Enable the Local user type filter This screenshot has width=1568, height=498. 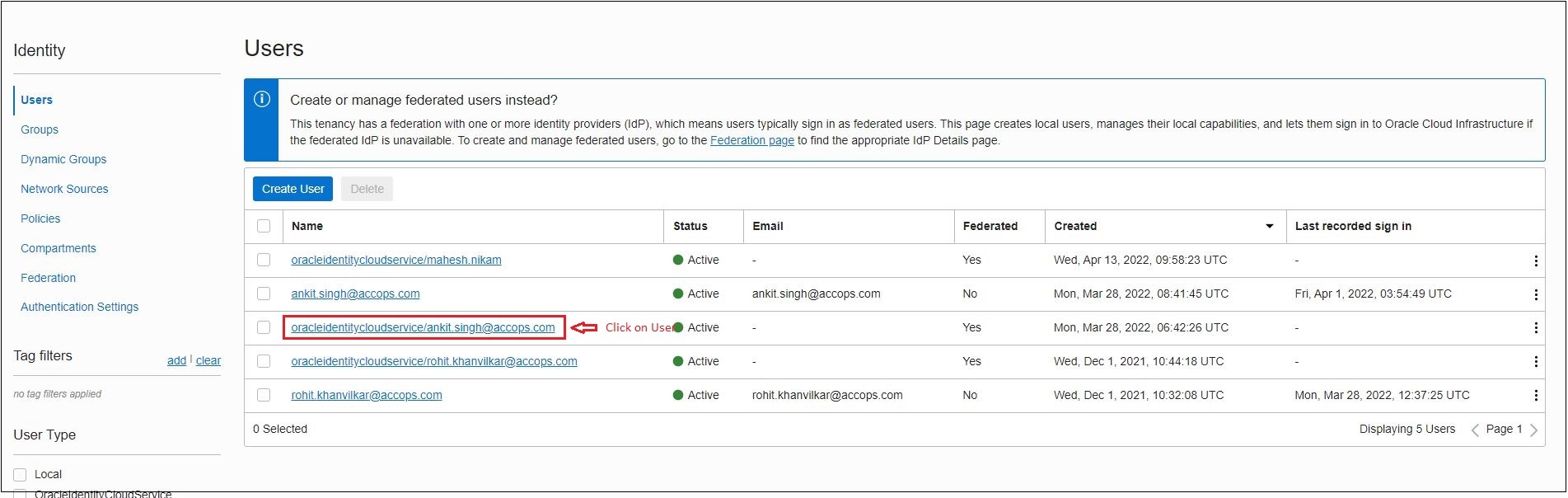[x=20, y=474]
